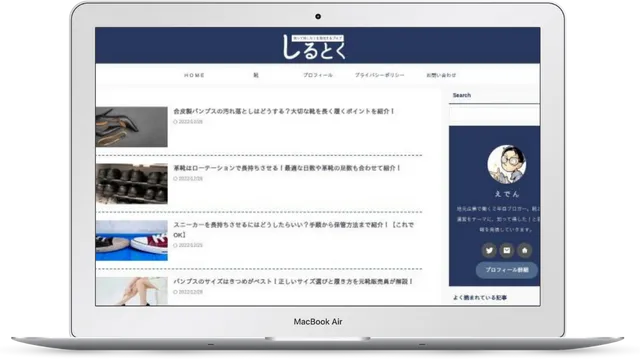Click the home icon in profile card
This screenshot has height=360, width=640.
coord(524,250)
